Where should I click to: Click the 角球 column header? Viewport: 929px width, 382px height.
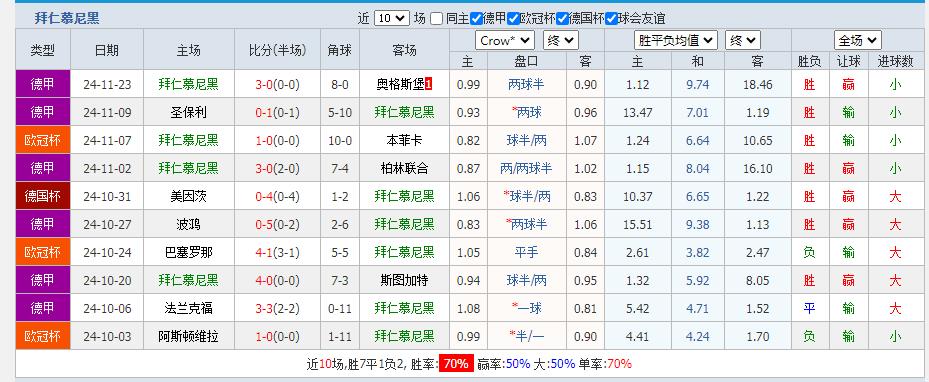tap(340, 50)
